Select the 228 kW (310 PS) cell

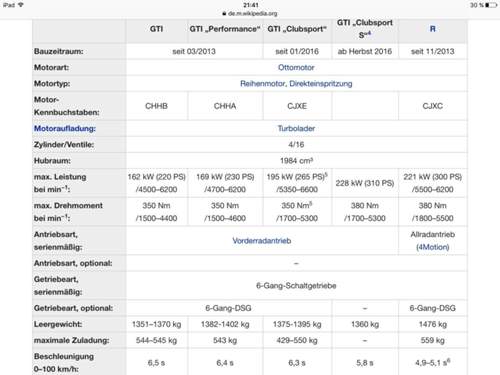coord(365,183)
